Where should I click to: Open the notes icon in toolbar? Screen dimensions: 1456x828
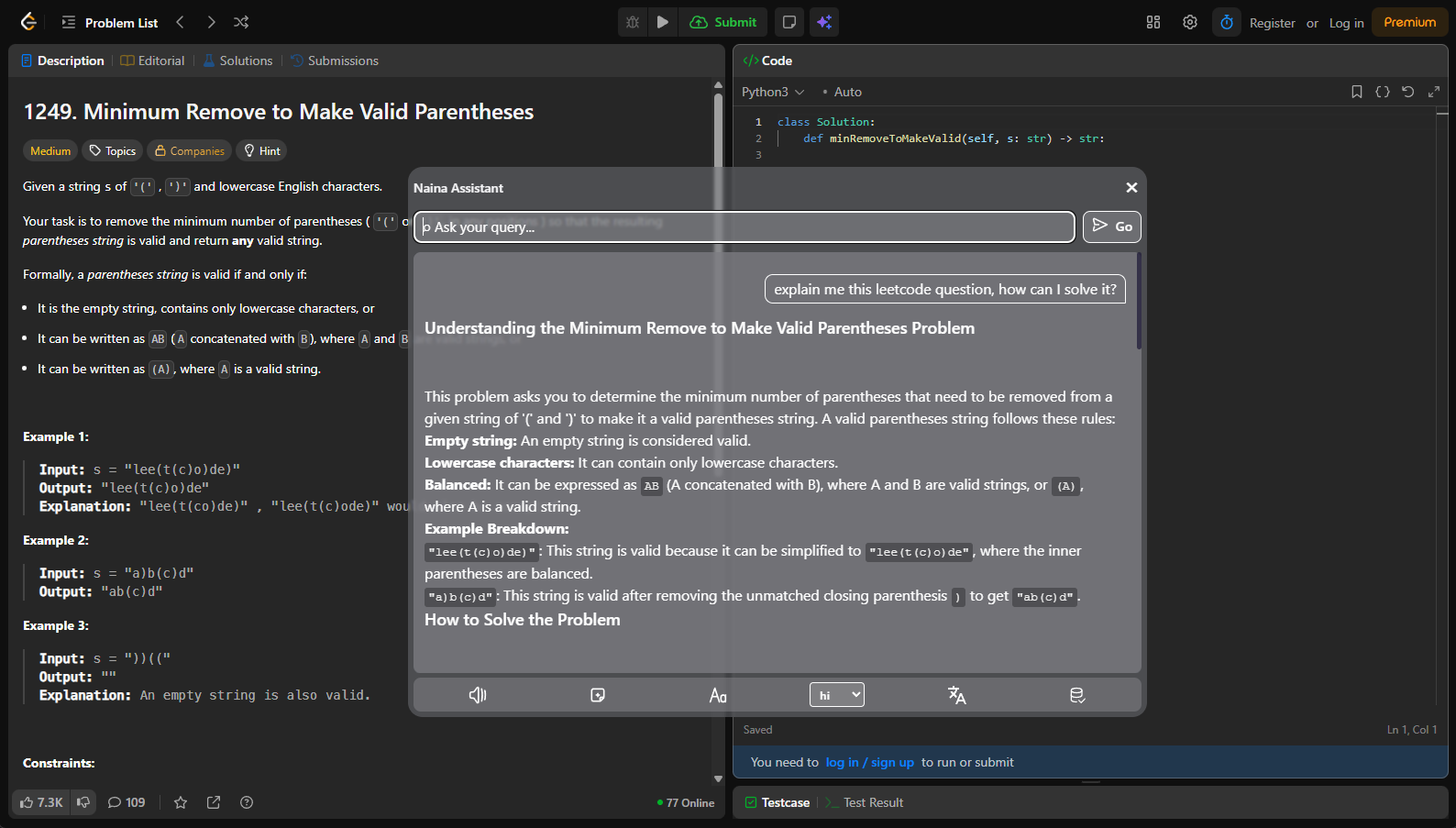(789, 22)
